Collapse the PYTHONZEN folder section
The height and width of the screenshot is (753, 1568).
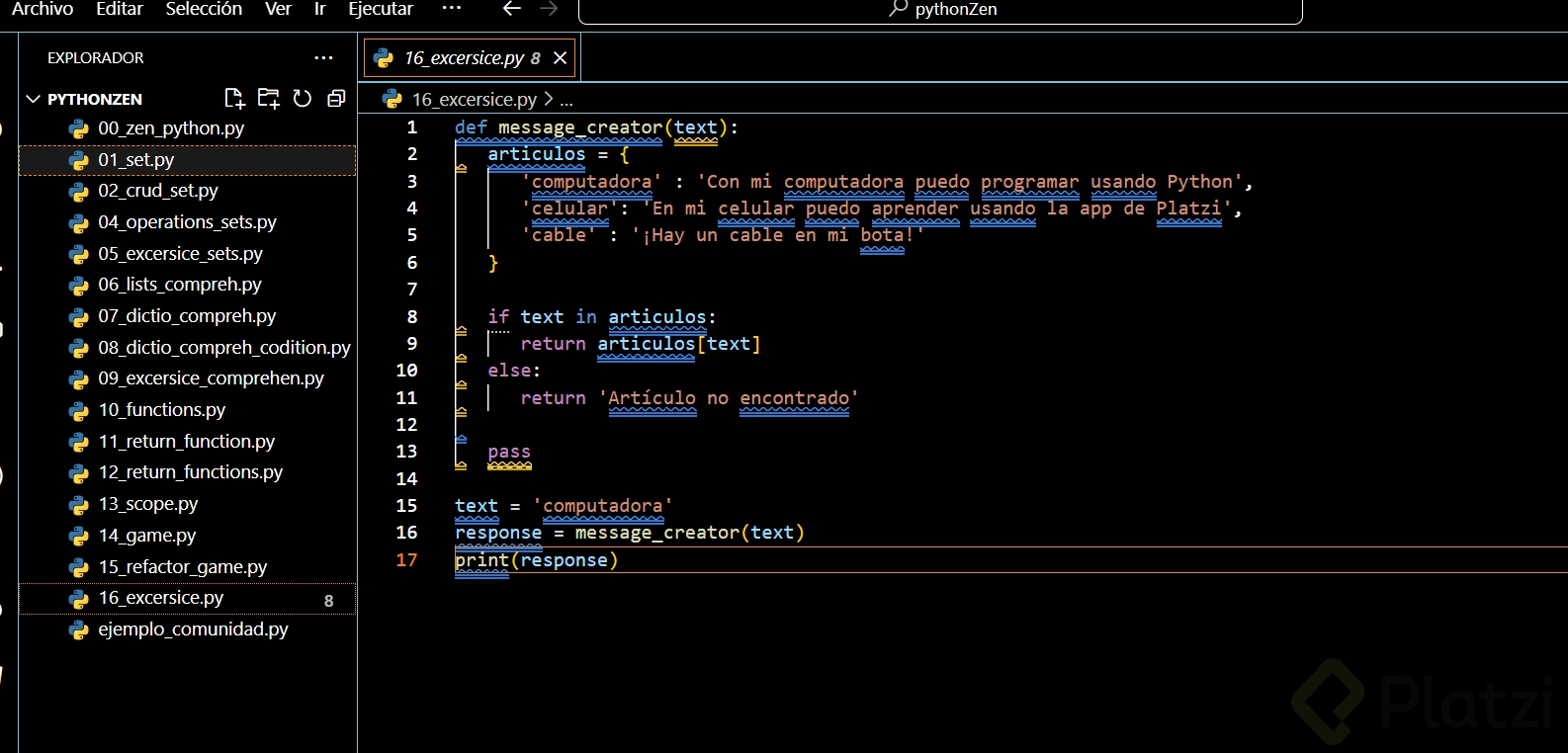click(33, 99)
